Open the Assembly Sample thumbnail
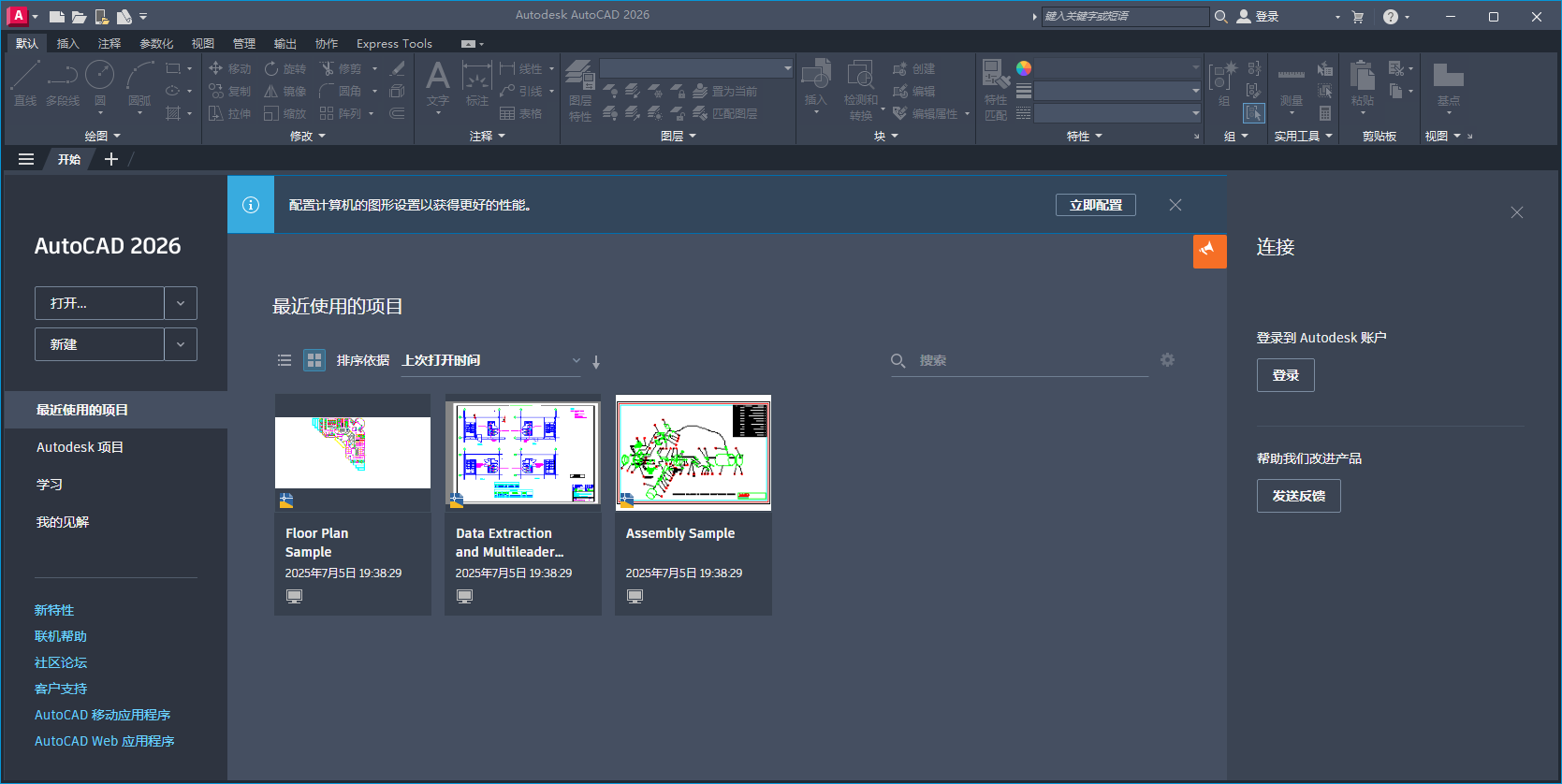This screenshot has height=784, width=1562. [693, 453]
